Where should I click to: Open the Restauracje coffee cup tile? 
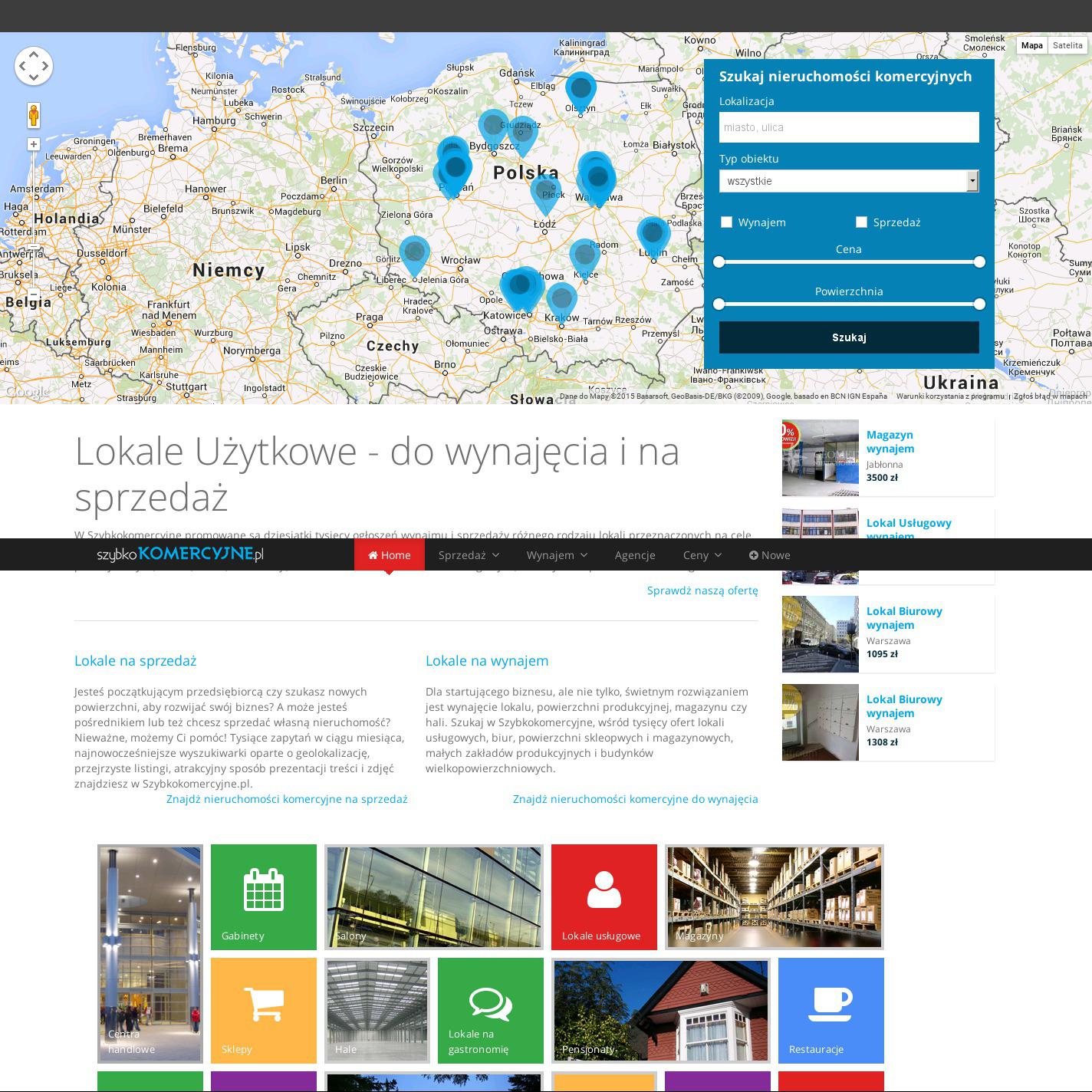tap(831, 1011)
